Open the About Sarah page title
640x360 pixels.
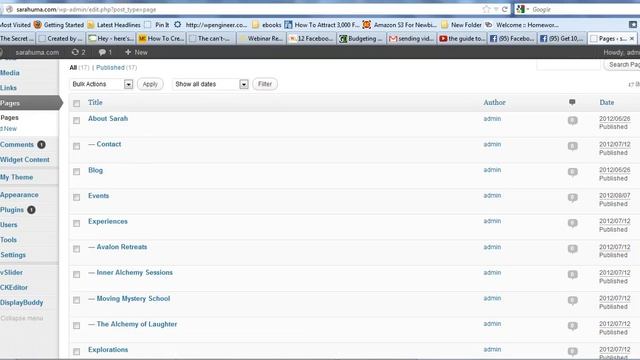click(x=108, y=118)
